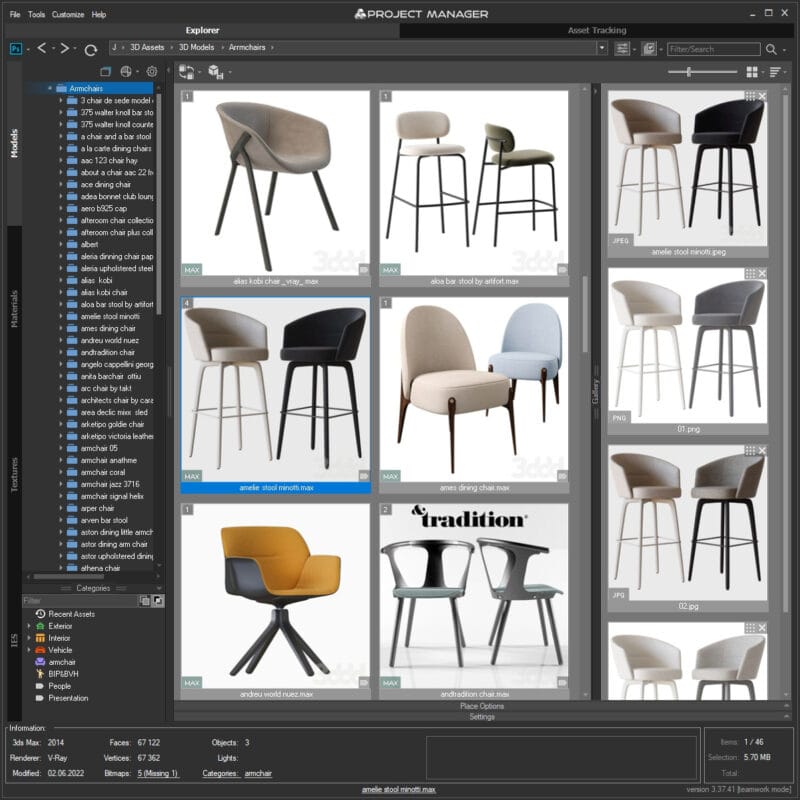Image resolution: width=800 pixels, height=800 pixels.
Task: Expand the Exterior category
Action: [29, 626]
